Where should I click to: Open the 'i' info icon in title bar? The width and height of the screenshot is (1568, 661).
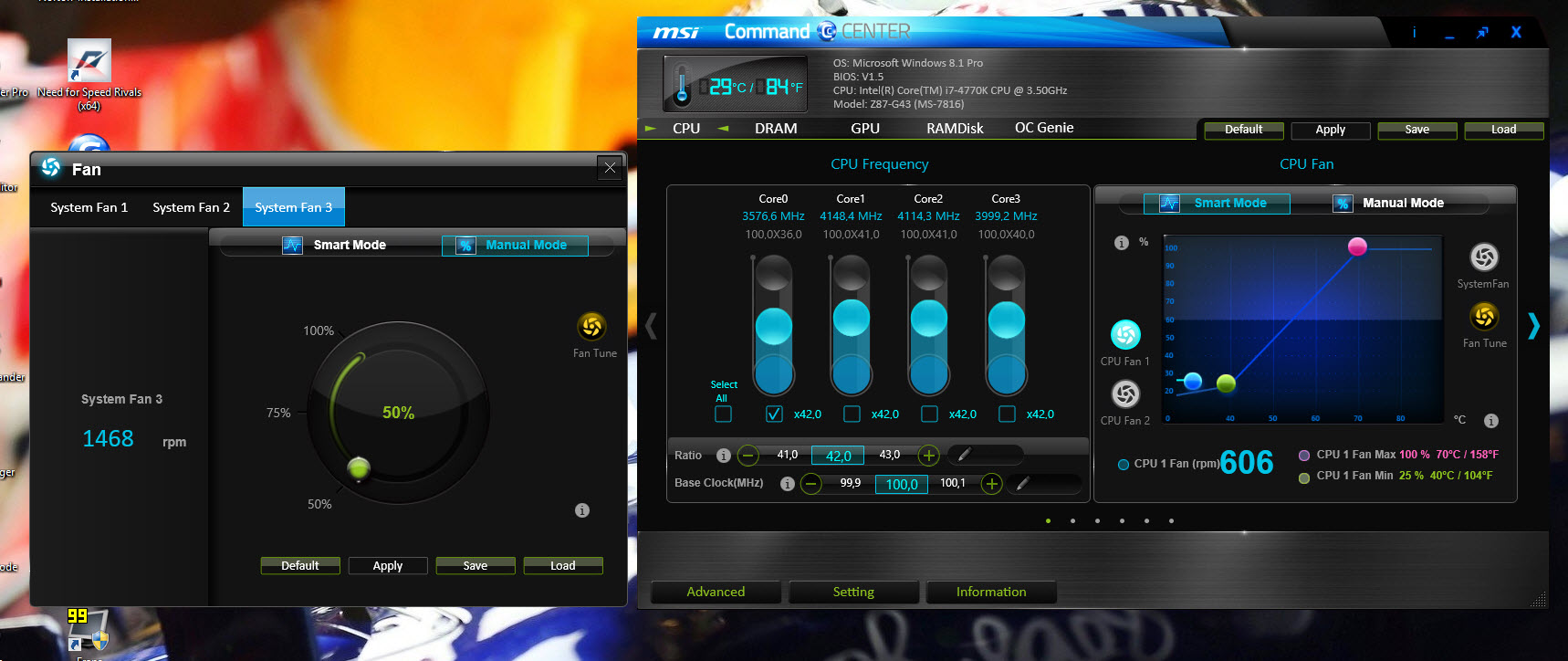[1414, 32]
